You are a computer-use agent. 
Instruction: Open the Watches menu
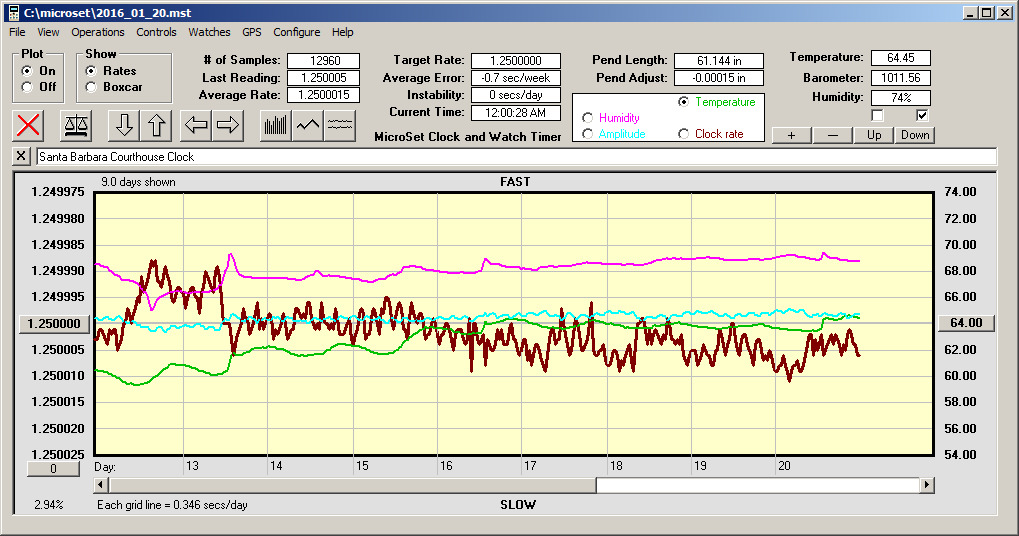pos(209,32)
